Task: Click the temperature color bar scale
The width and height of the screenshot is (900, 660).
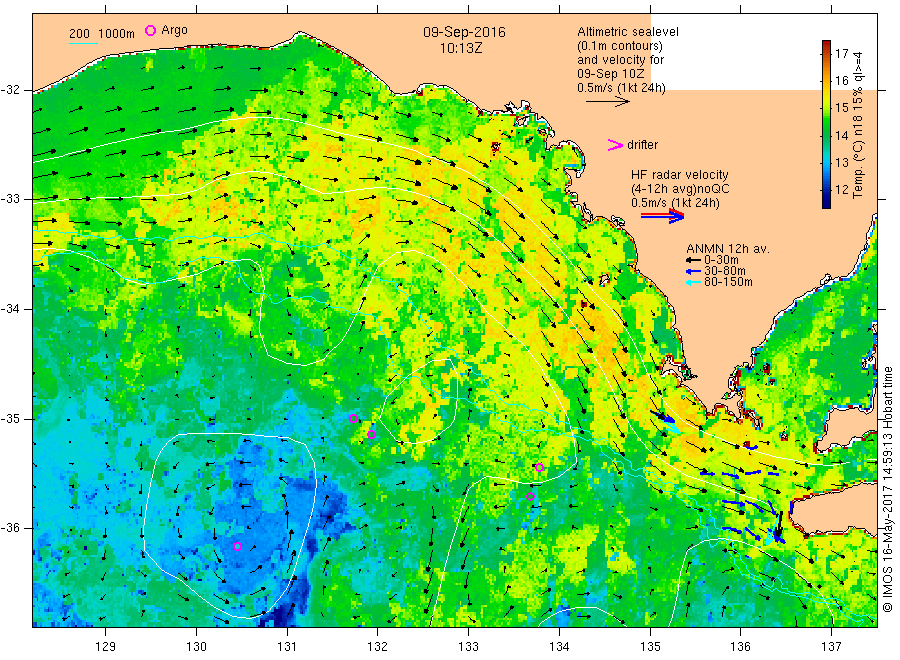Action: pyautogui.click(x=826, y=124)
